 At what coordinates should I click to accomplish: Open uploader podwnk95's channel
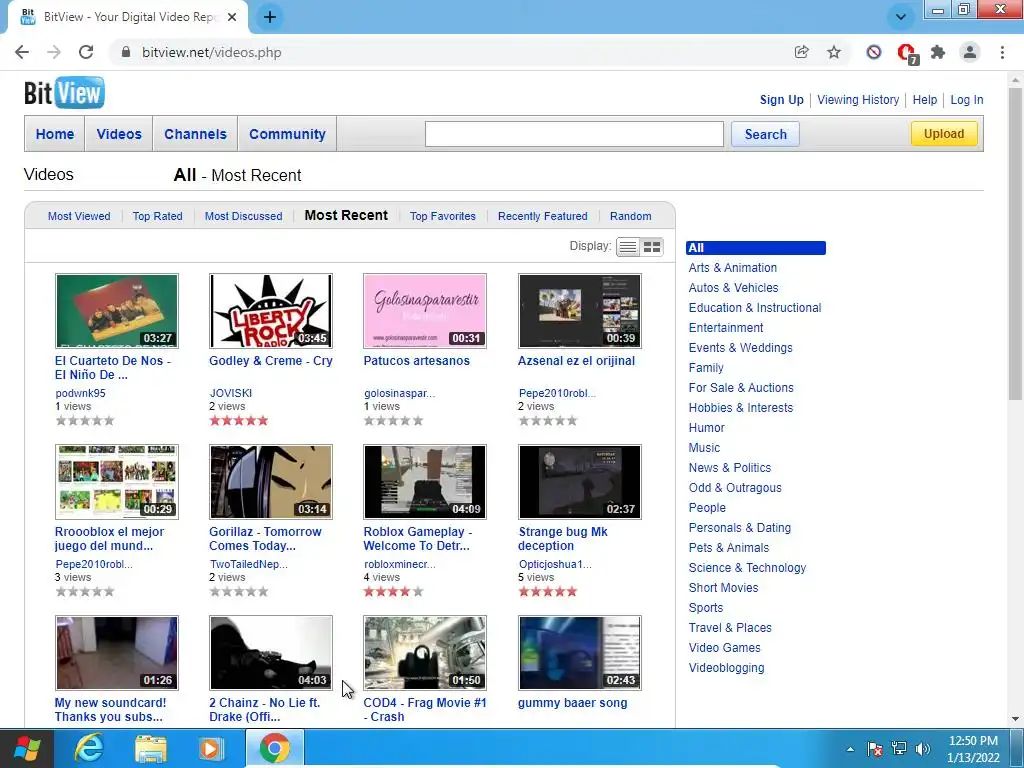click(80, 393)
